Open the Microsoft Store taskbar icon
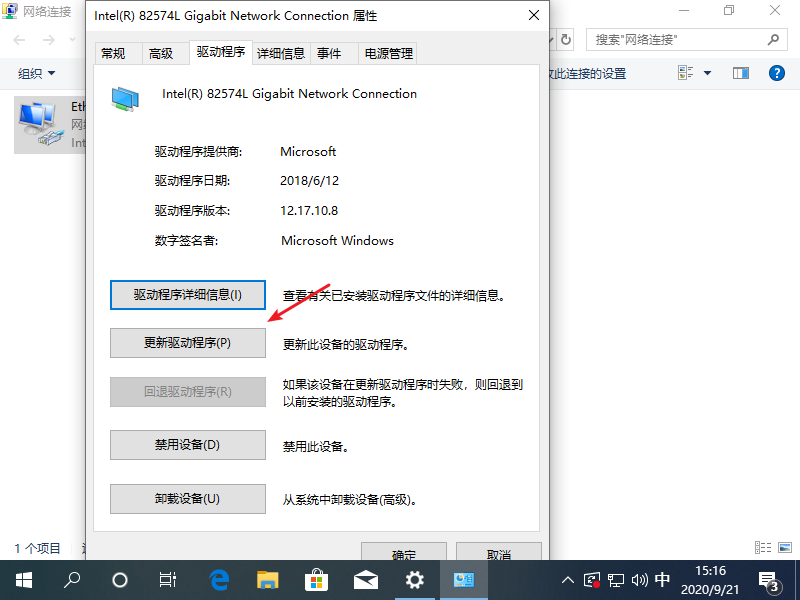This screenshot has width=800, height=600. point(316,579)
